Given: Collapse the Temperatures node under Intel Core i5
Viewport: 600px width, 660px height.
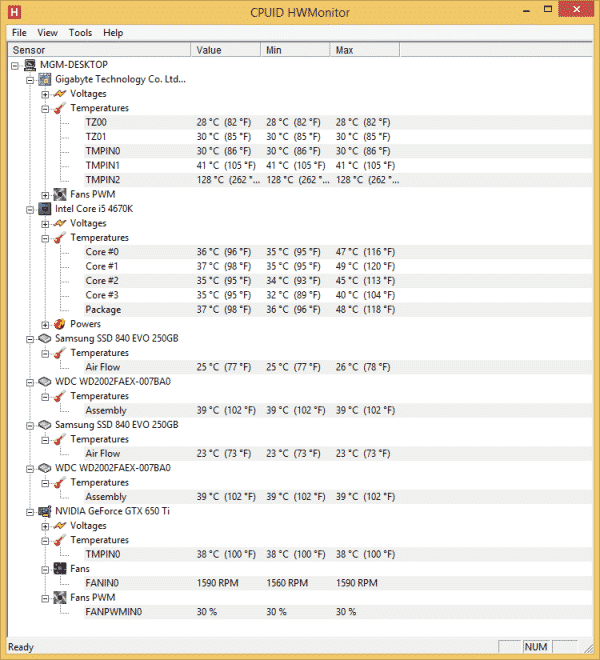Looking at the screenshot, I should (x=45, y=238).
